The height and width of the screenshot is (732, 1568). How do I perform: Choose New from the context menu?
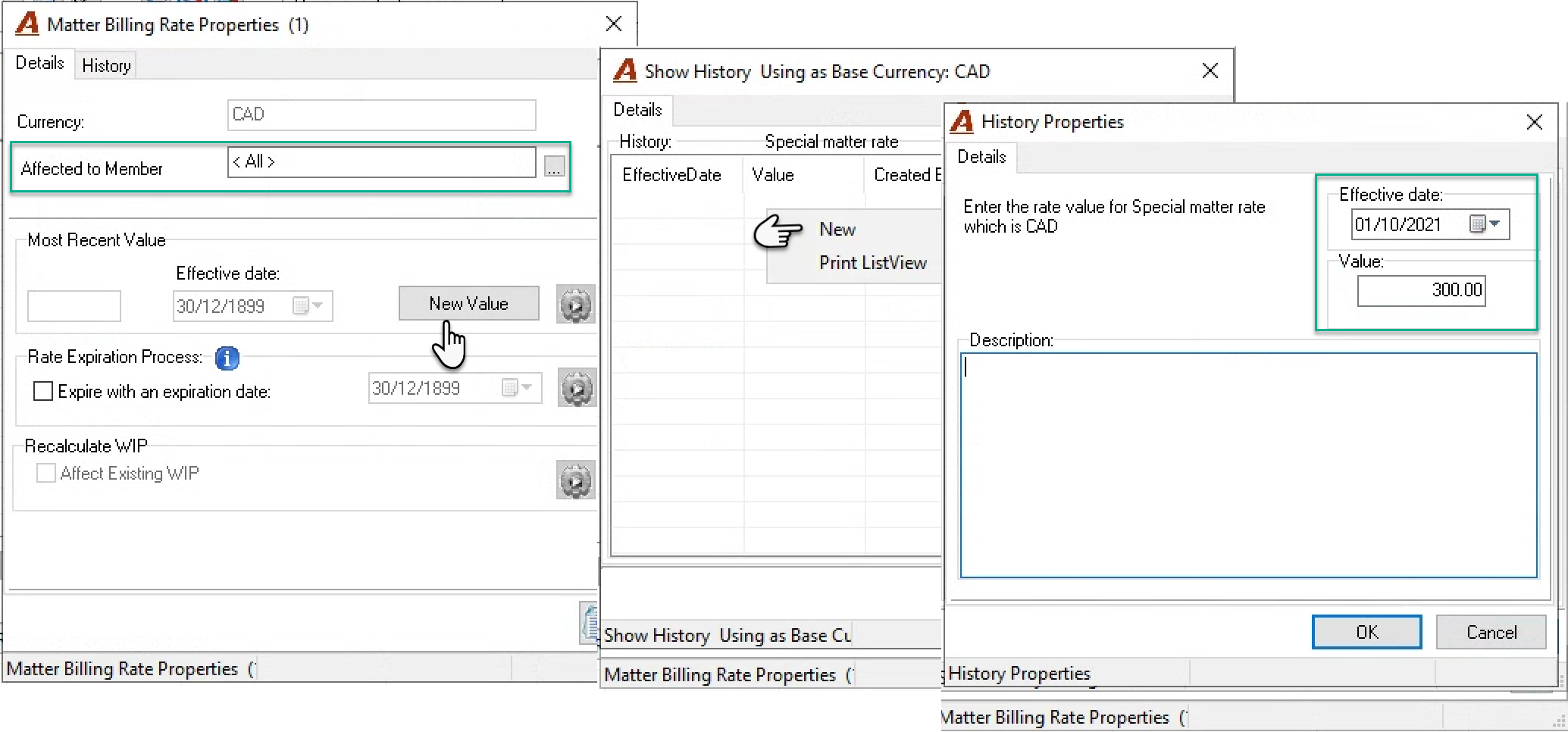837,230
